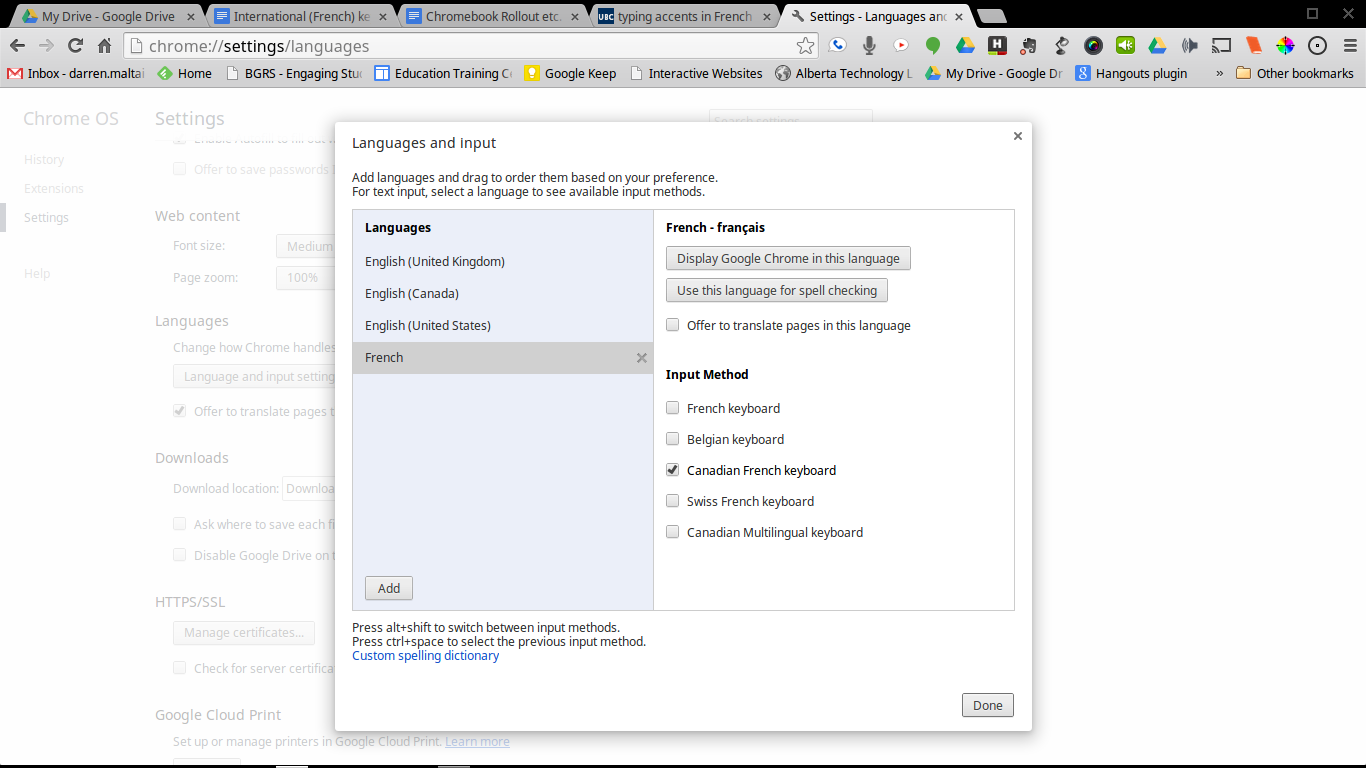Check Offer to translate pages in this language
Image resolution: width=1366 pixels, height=768 pixels.
[x=673, y=325]
